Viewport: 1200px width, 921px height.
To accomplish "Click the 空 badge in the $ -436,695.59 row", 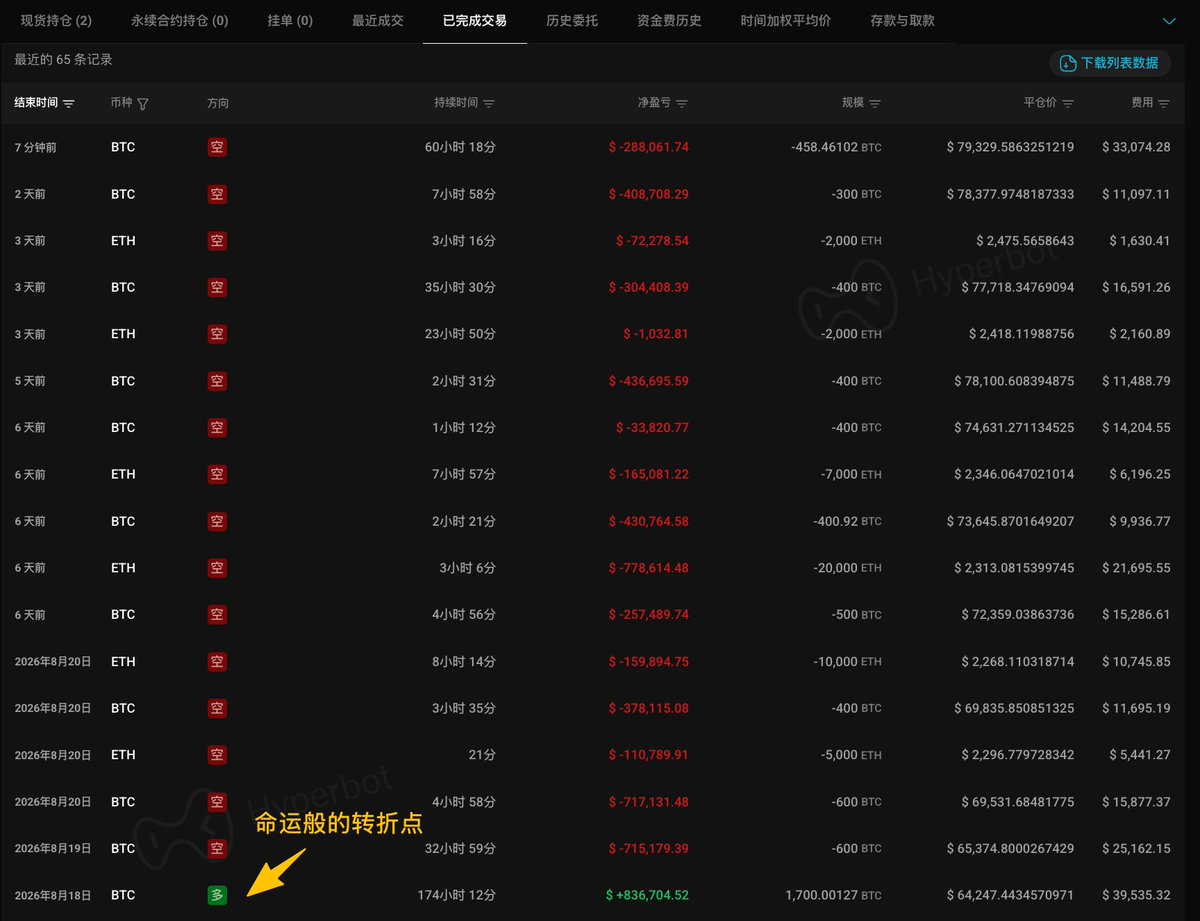I will tap(217, 381).
